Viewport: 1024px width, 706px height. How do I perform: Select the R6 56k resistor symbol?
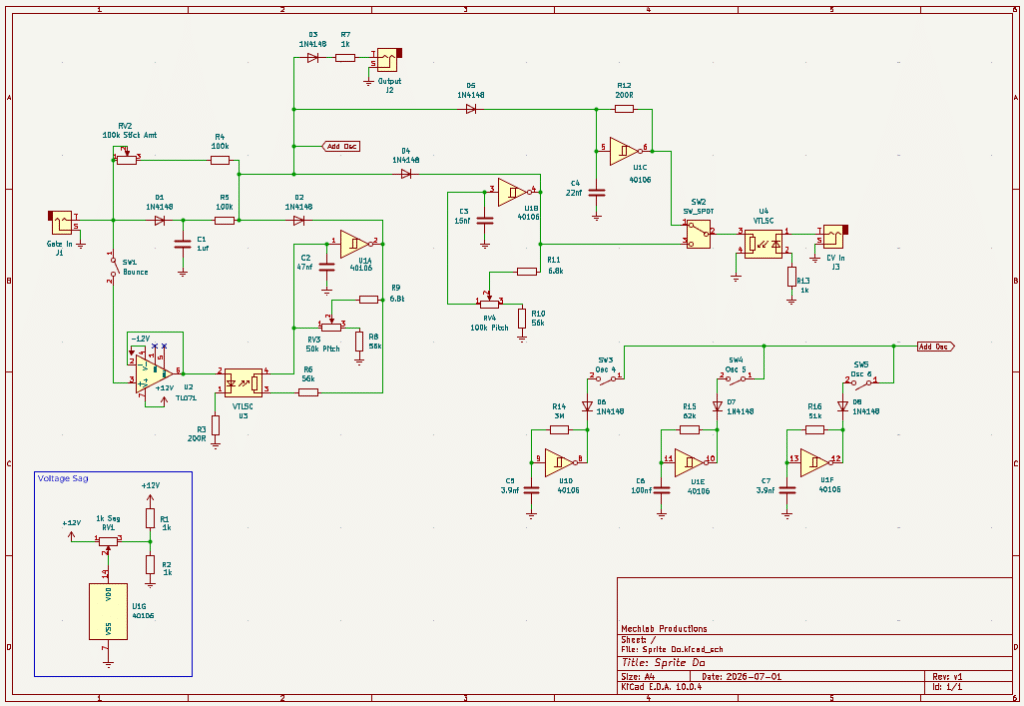[x=308, y=392]
